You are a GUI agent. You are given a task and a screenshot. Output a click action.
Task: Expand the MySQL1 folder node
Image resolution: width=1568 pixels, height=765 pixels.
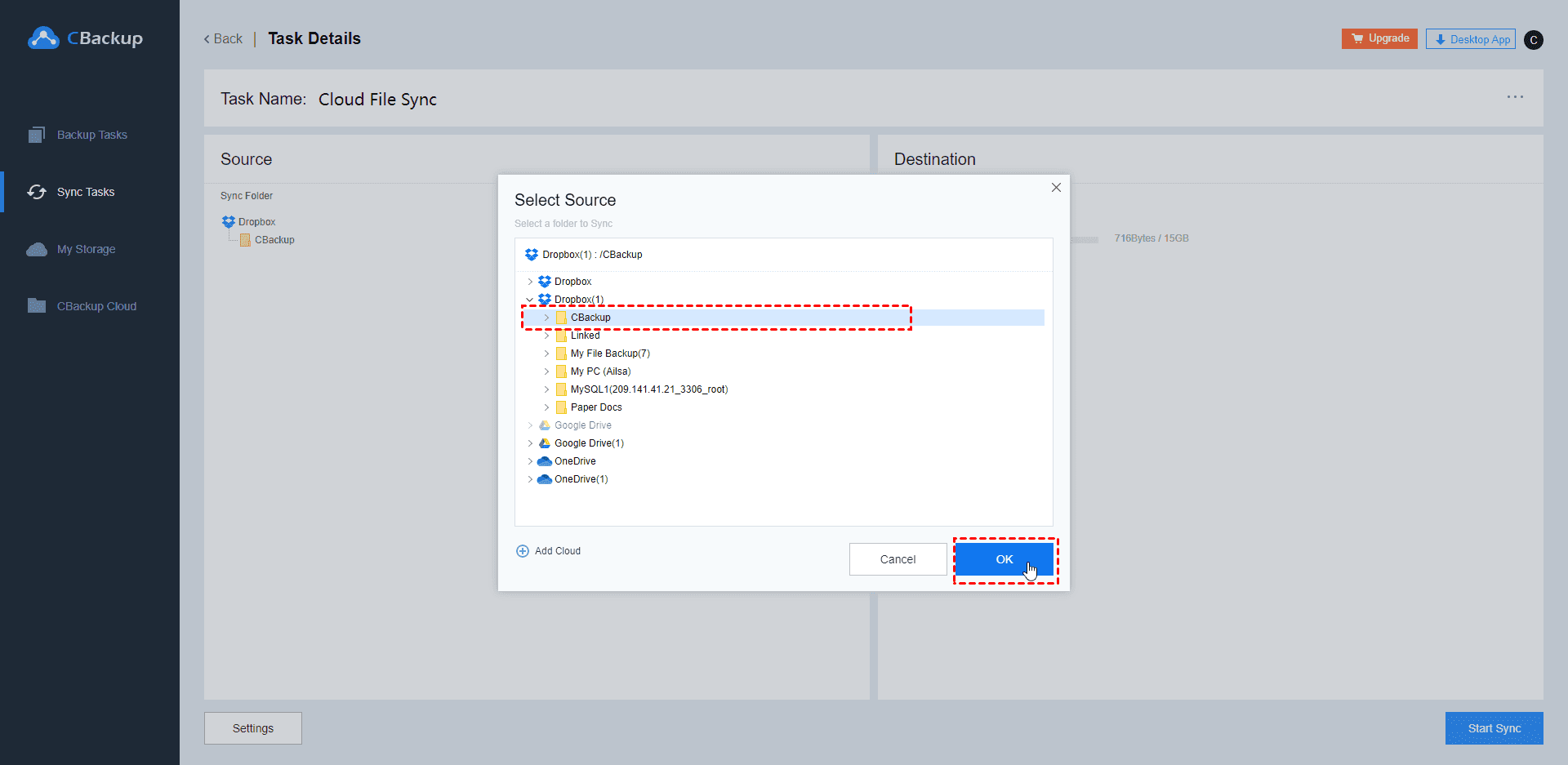pos(546,389)
